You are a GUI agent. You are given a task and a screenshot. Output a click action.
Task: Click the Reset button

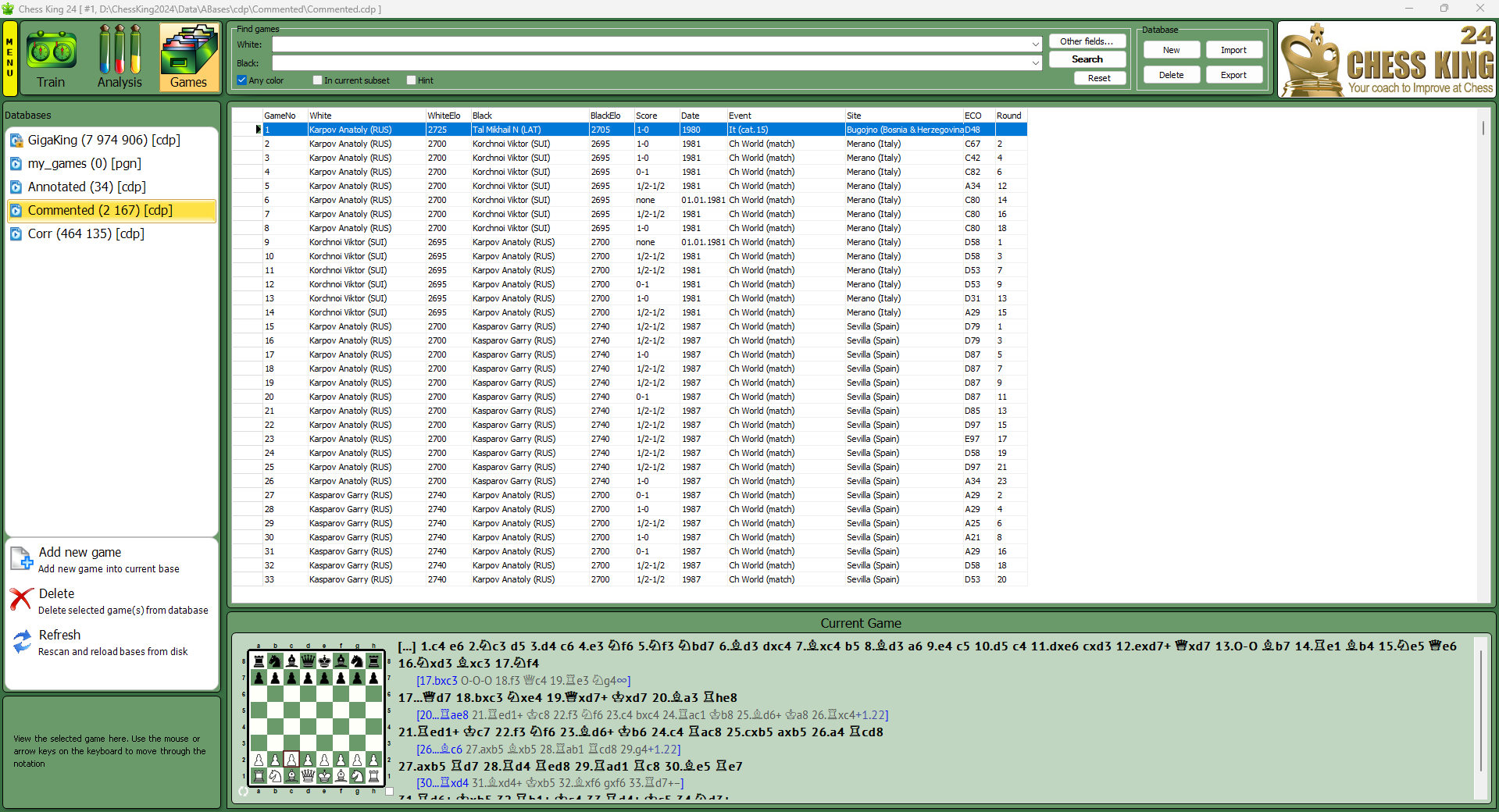point(1099,78)
